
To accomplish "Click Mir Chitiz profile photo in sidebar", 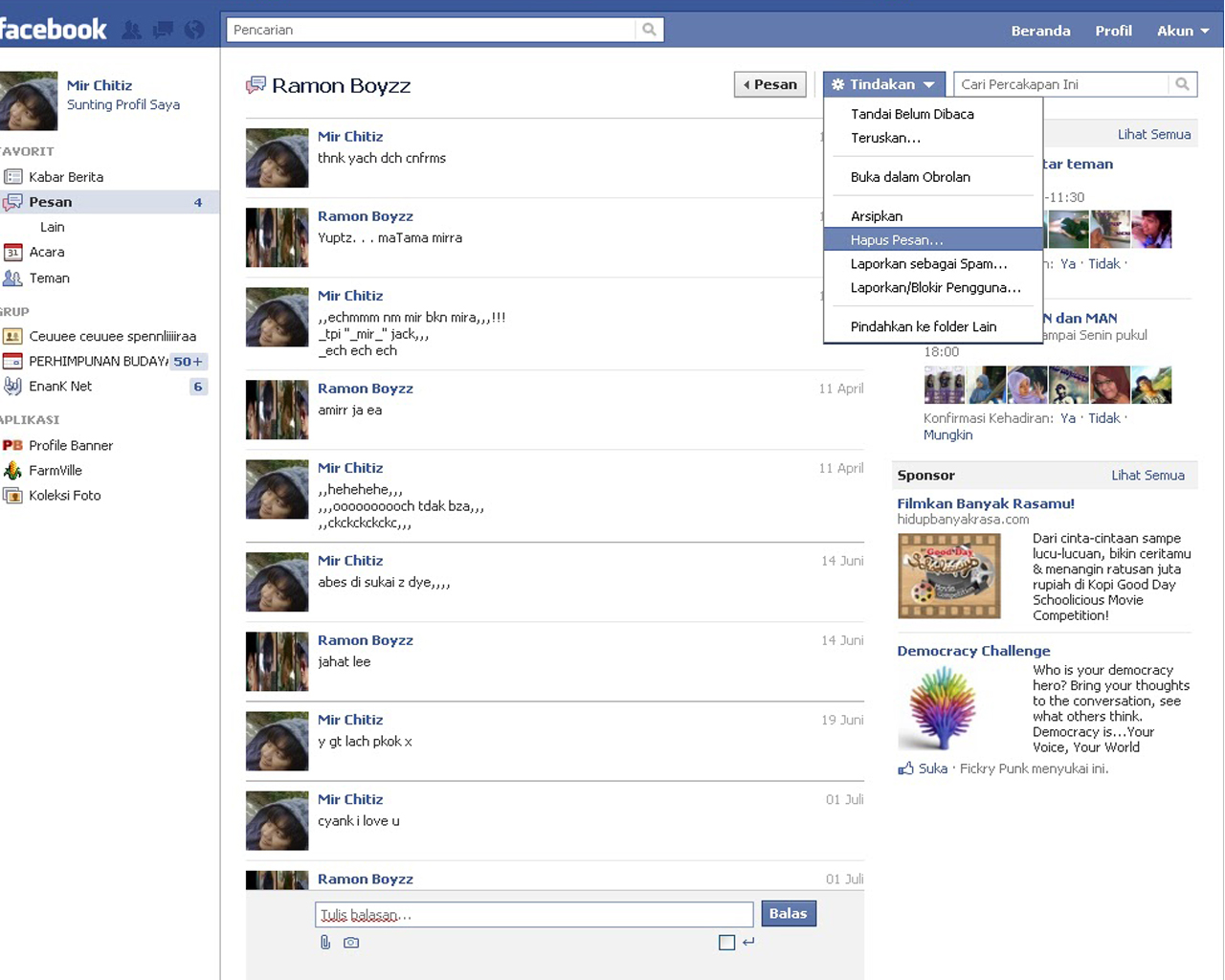I will tap(29, 100).
